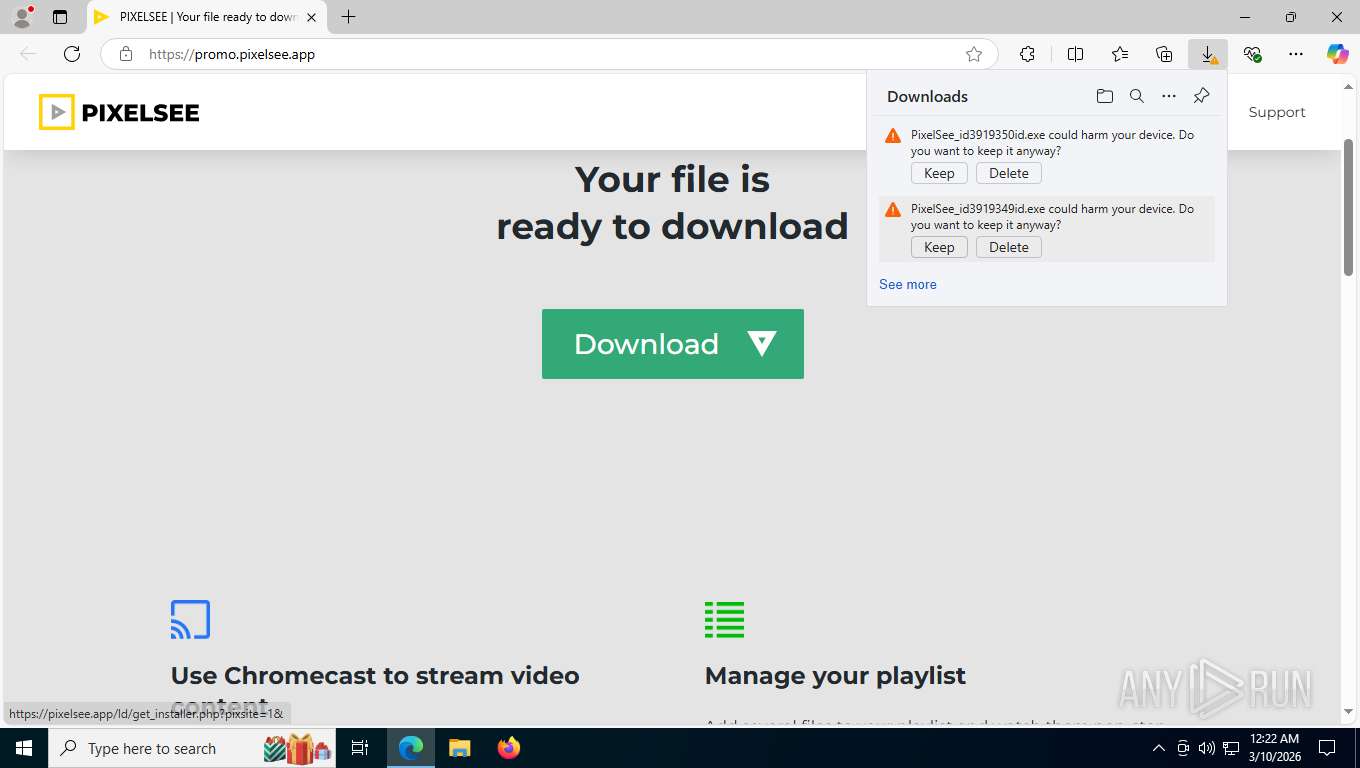View site information lock icon
The image size is (1360, 768).
pos(126,54)
